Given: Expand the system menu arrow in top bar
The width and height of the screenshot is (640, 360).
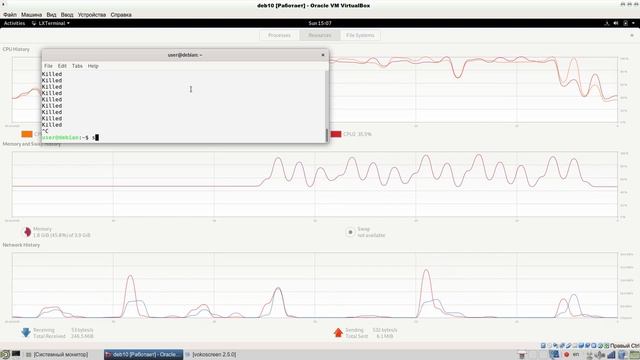Looking at the screenshot, I should [633, 23].
